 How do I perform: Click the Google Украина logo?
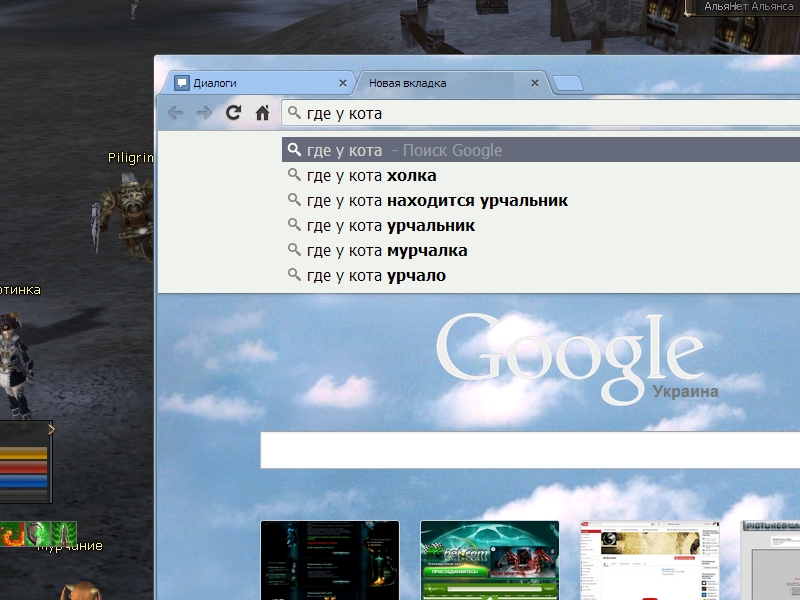577,359
